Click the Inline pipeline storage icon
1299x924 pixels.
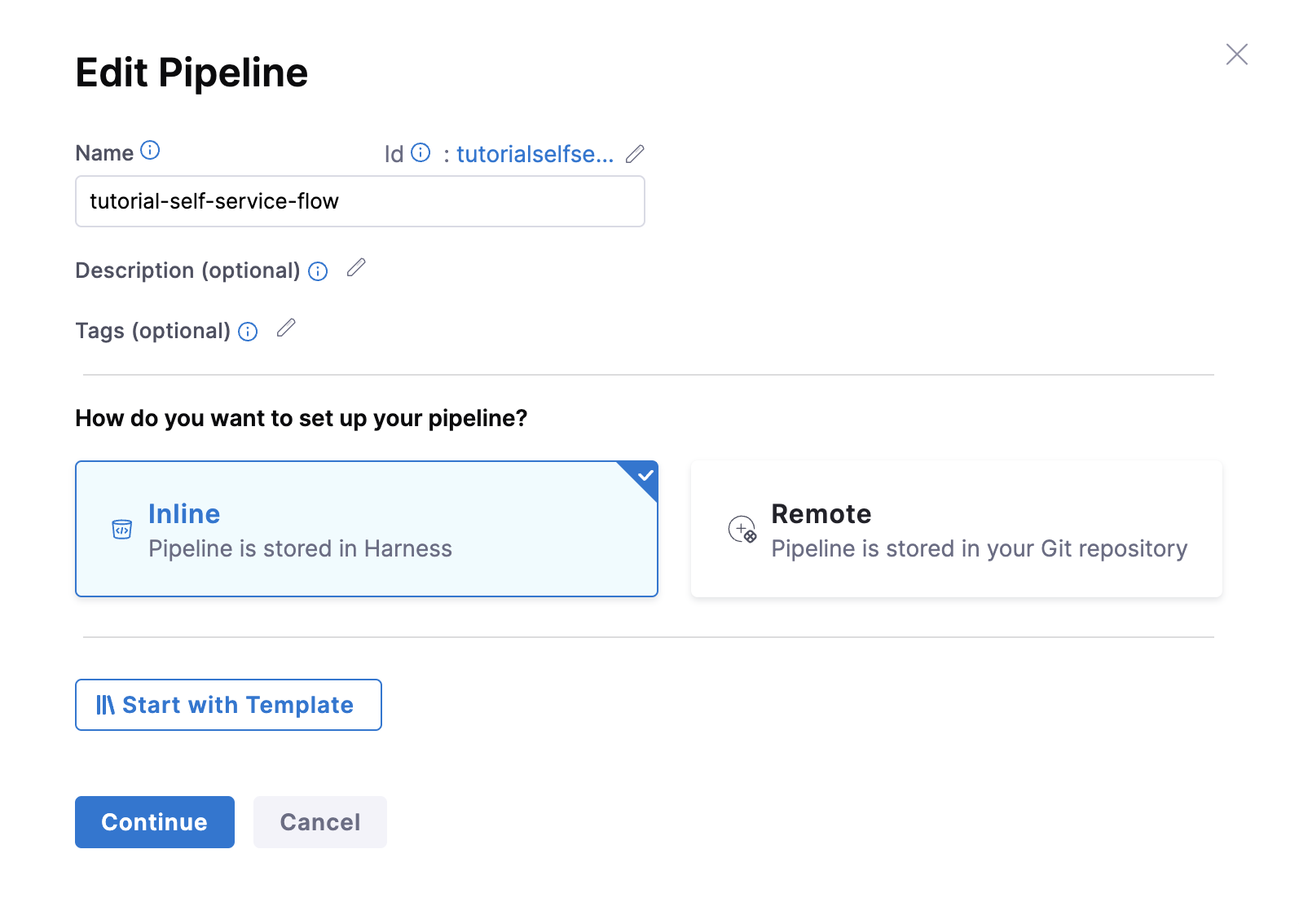click(121, 530)
